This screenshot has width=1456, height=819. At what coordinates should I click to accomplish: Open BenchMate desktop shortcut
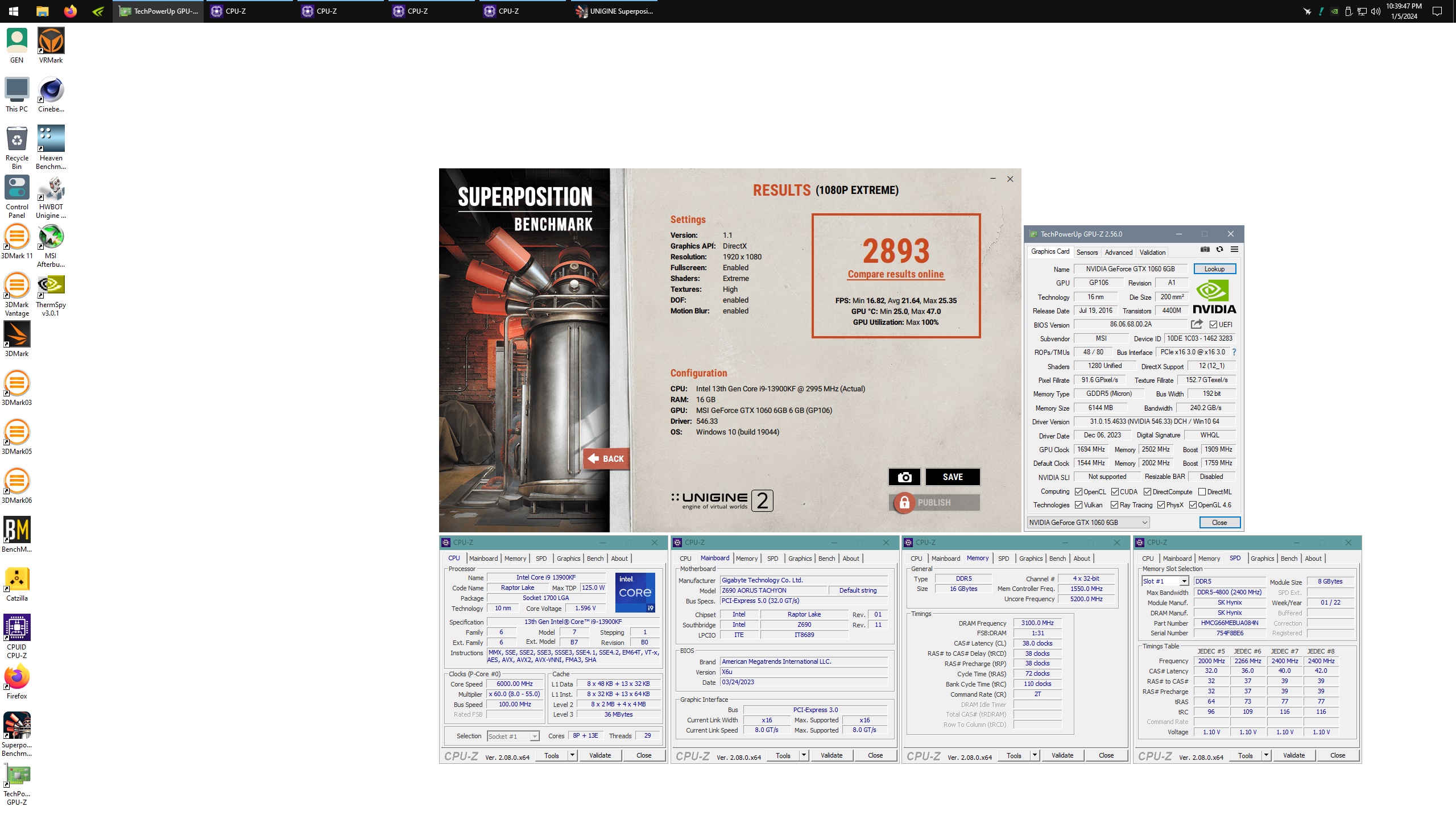17,535
